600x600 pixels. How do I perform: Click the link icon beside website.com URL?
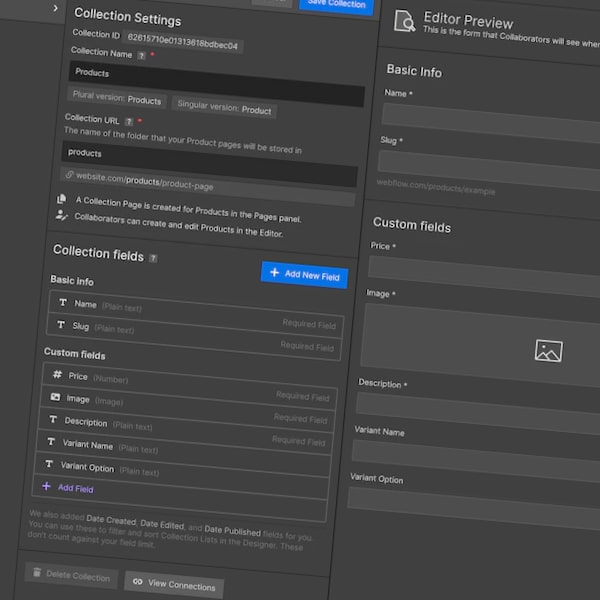[69, 174]
